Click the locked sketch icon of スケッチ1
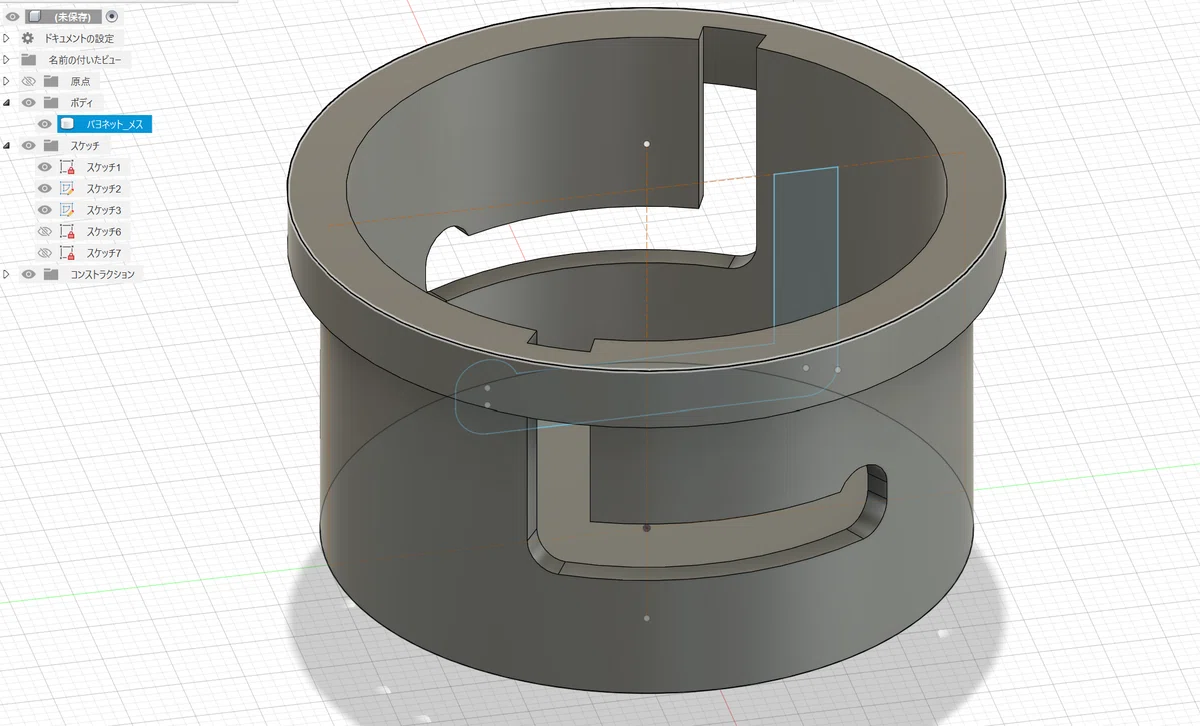 pyautogui.click(x=68, y=167)
